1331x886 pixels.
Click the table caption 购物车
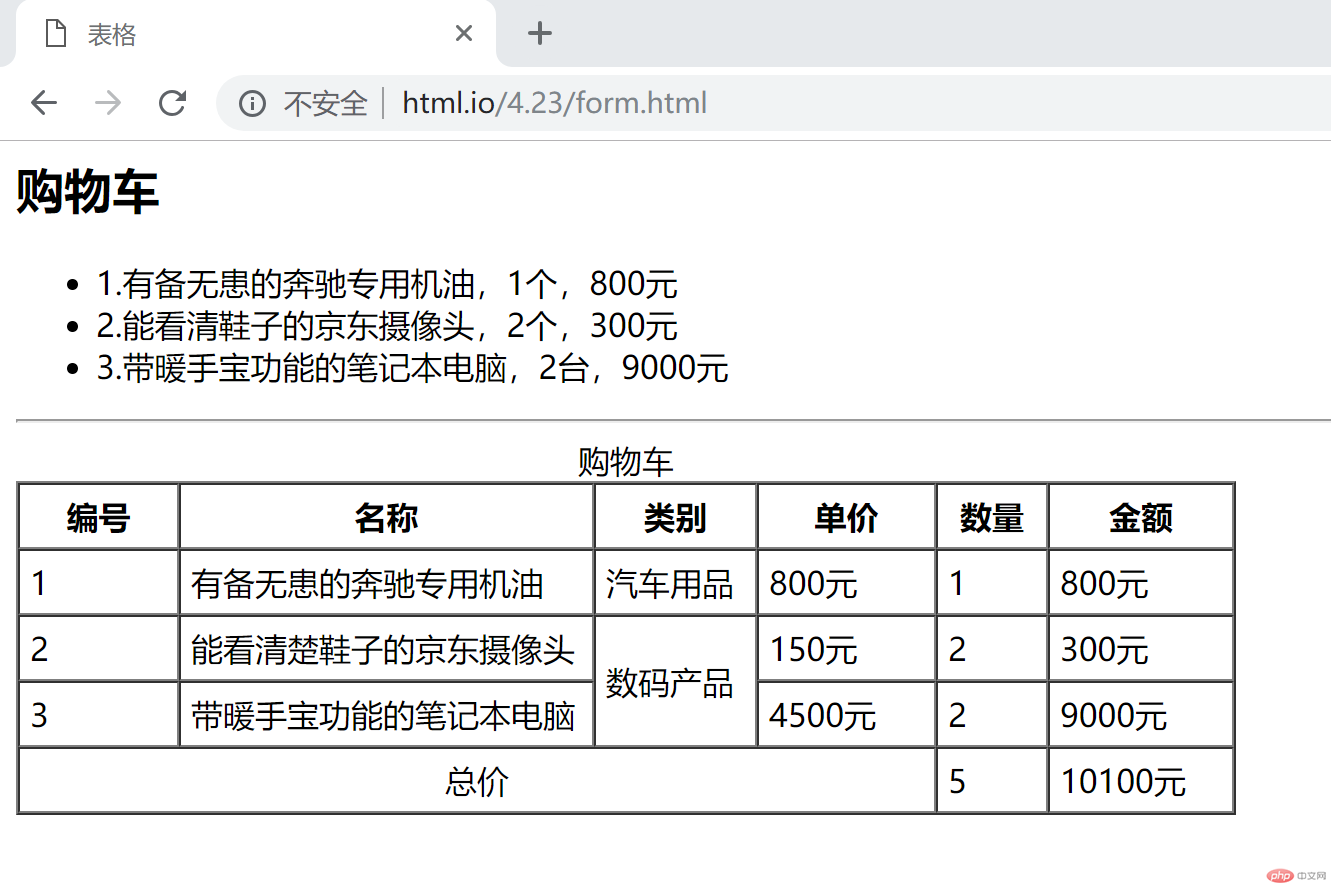(x=626, y=463)
